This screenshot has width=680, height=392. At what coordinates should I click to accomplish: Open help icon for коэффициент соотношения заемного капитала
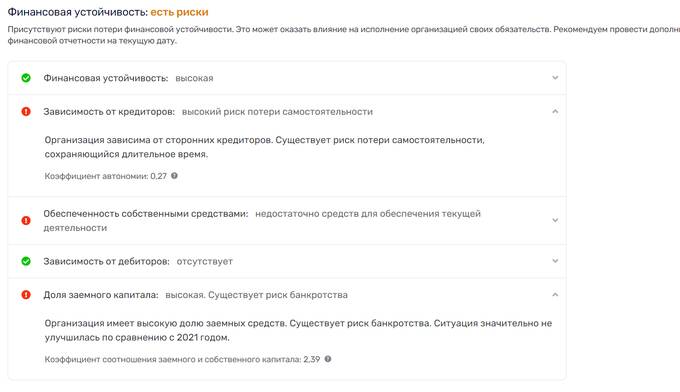coord(328,359)
